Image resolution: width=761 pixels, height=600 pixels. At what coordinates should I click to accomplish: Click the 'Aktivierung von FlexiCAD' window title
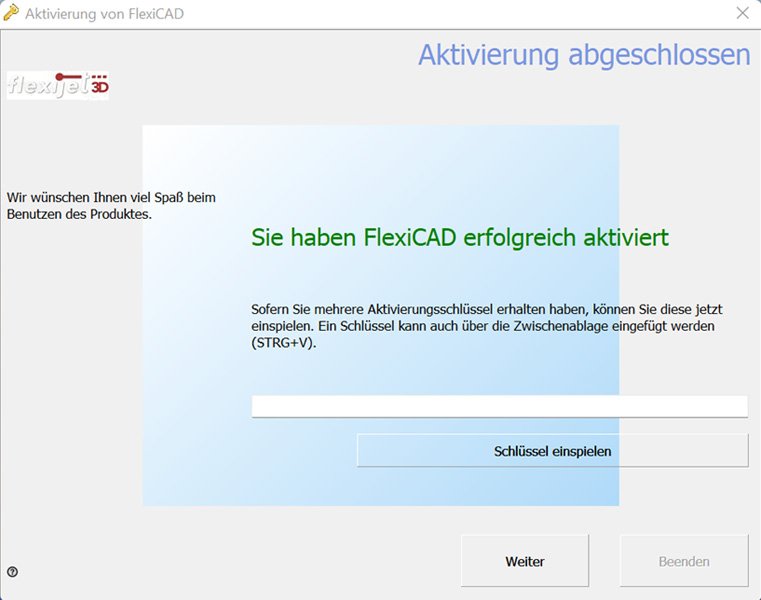point(104,14)
